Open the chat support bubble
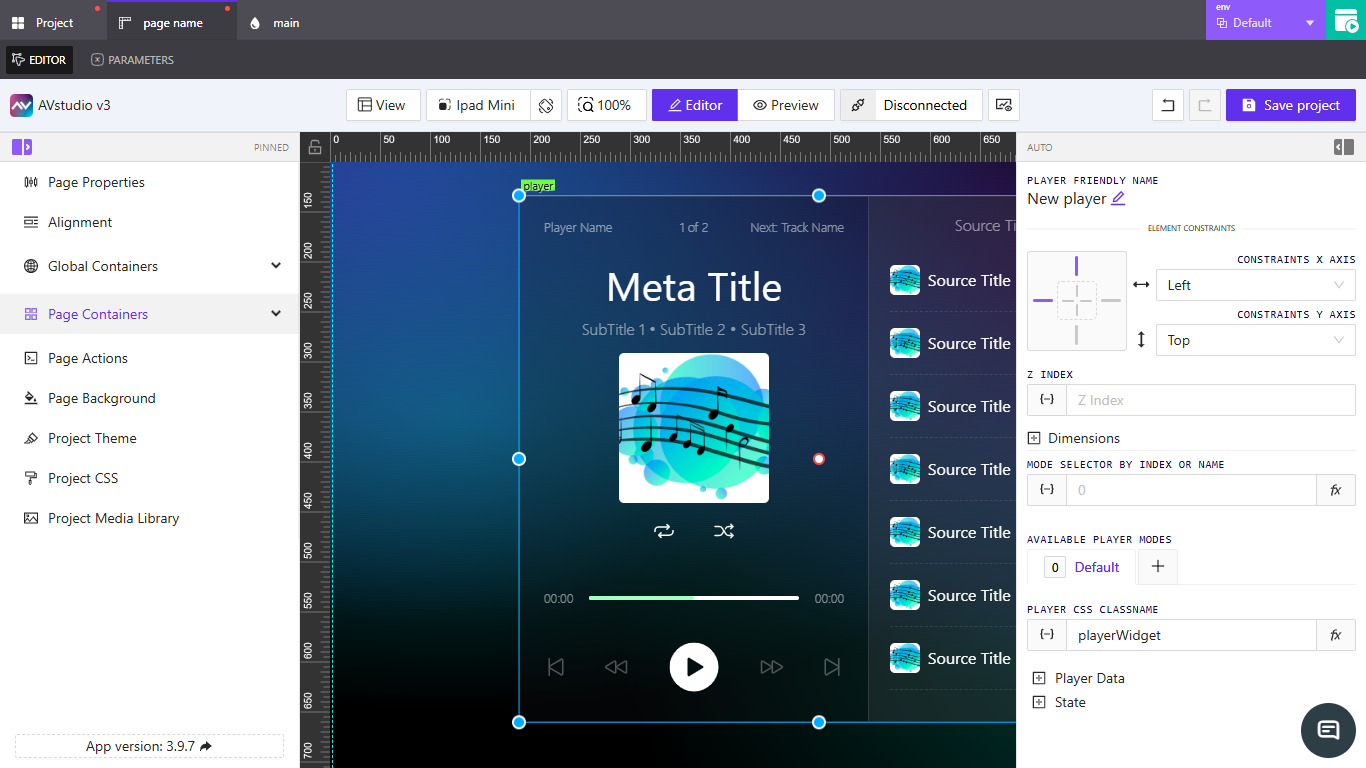This screenshot has height=768, width=1366. [1328, 730]
